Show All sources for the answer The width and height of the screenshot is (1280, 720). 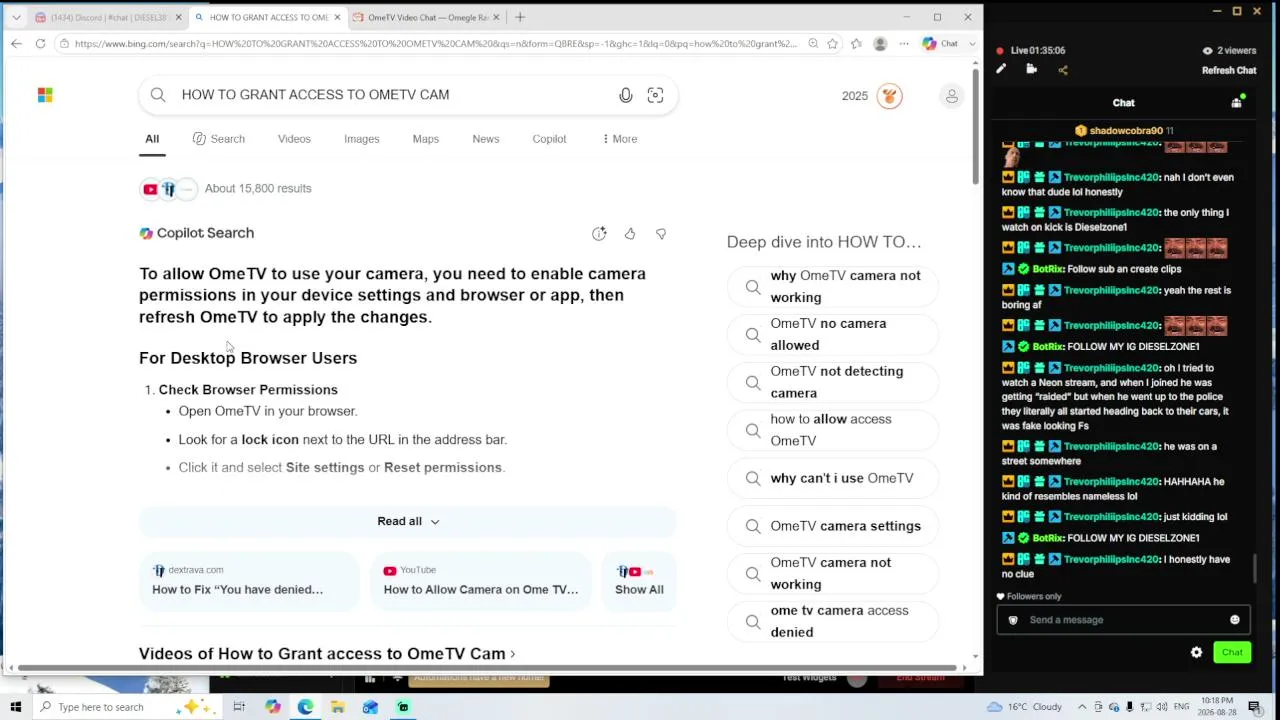[640, 580]
